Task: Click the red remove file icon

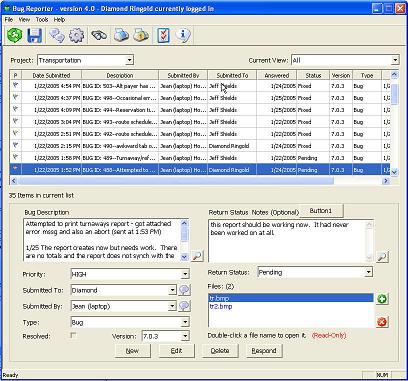Action: click(382, 322)
